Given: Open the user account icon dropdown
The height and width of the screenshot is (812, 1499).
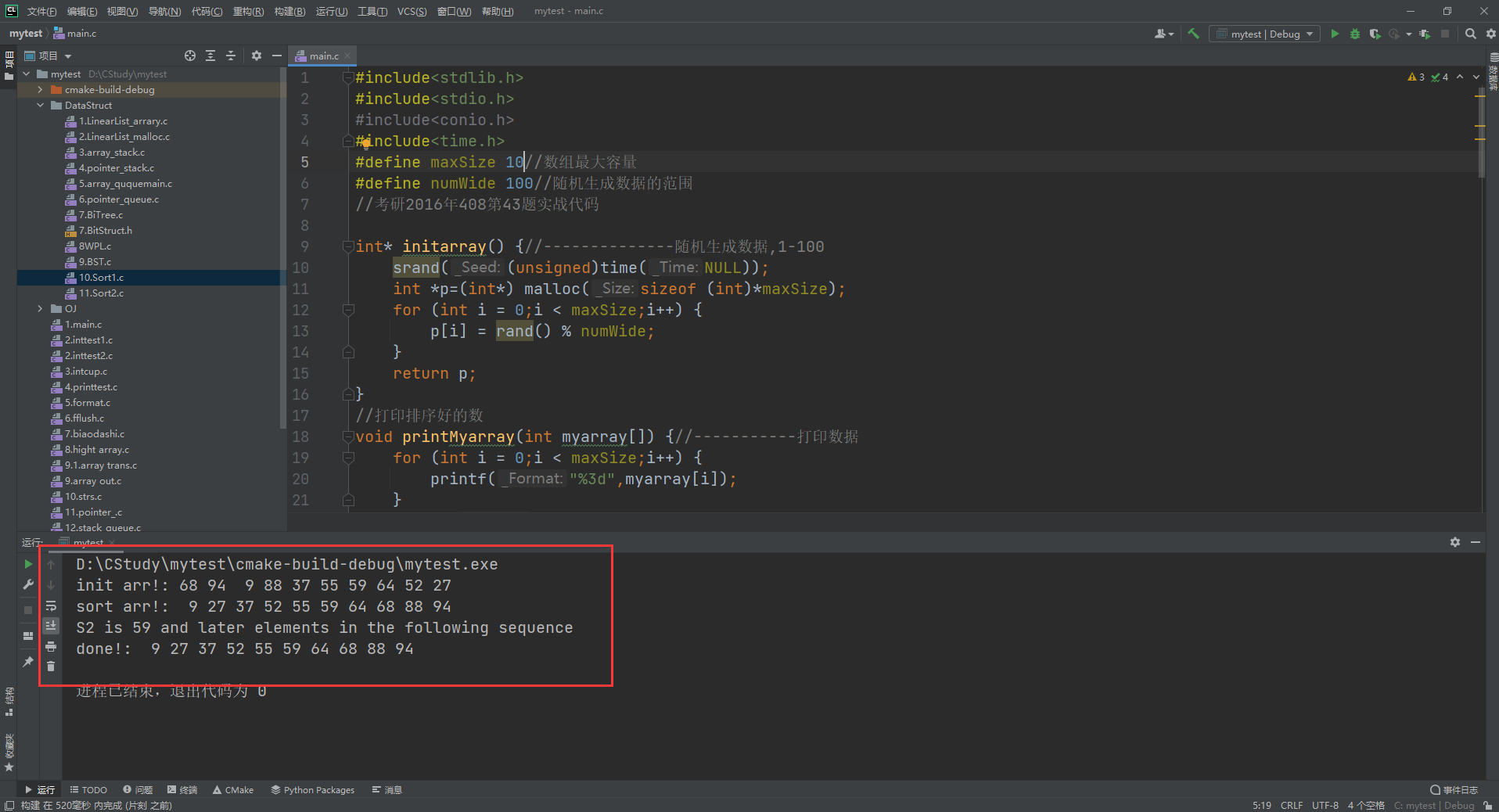Looking at the screenshot, I should click(1164, 34).
